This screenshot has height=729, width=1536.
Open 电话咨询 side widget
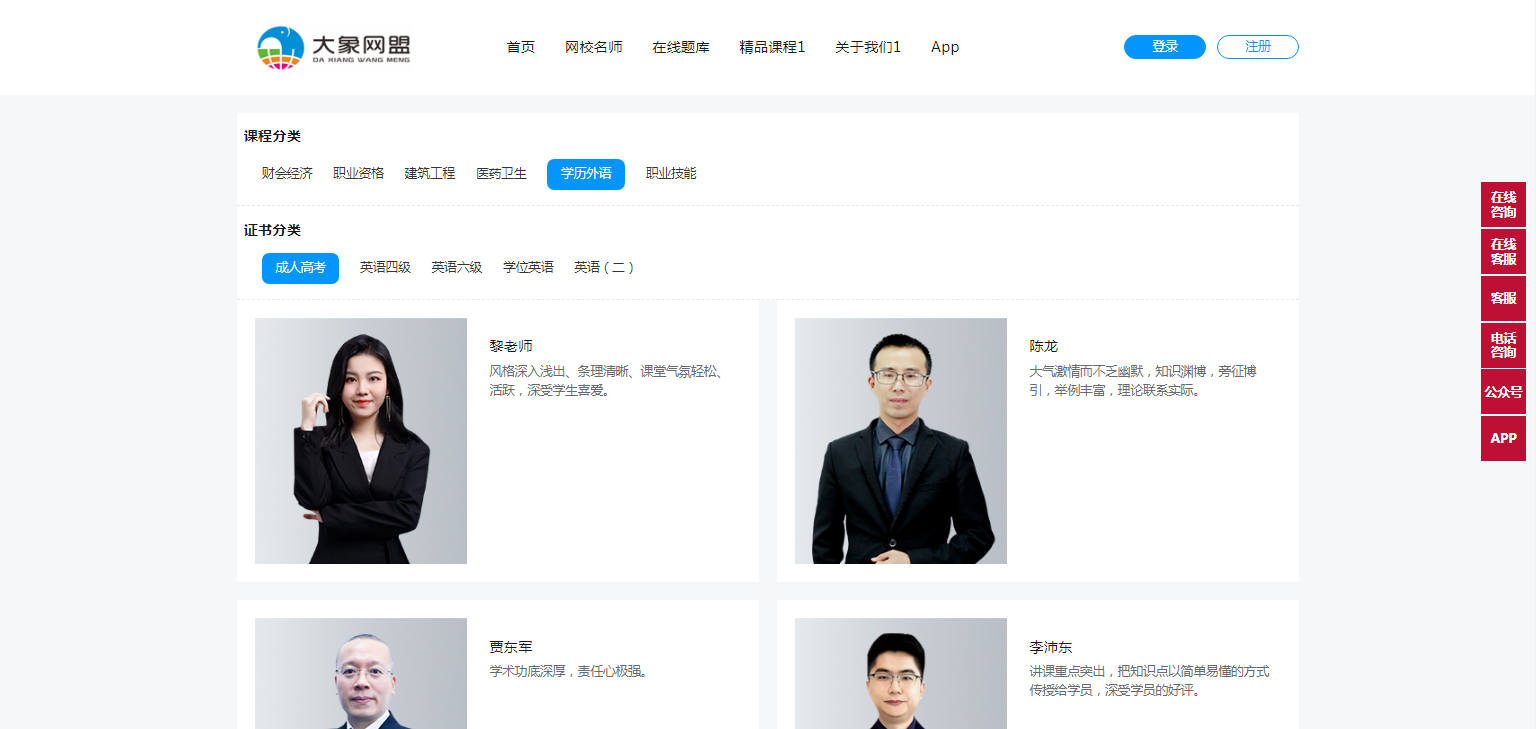(1503, 345)
